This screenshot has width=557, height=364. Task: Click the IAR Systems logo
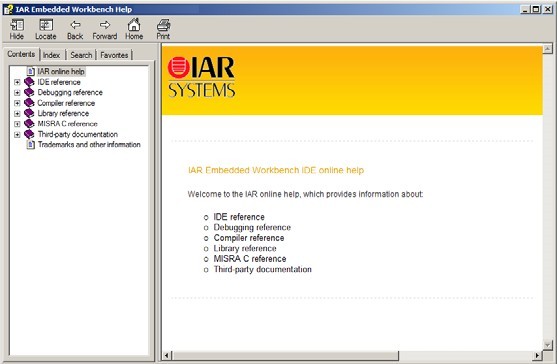pyautogui.click(x=201, y=77)
